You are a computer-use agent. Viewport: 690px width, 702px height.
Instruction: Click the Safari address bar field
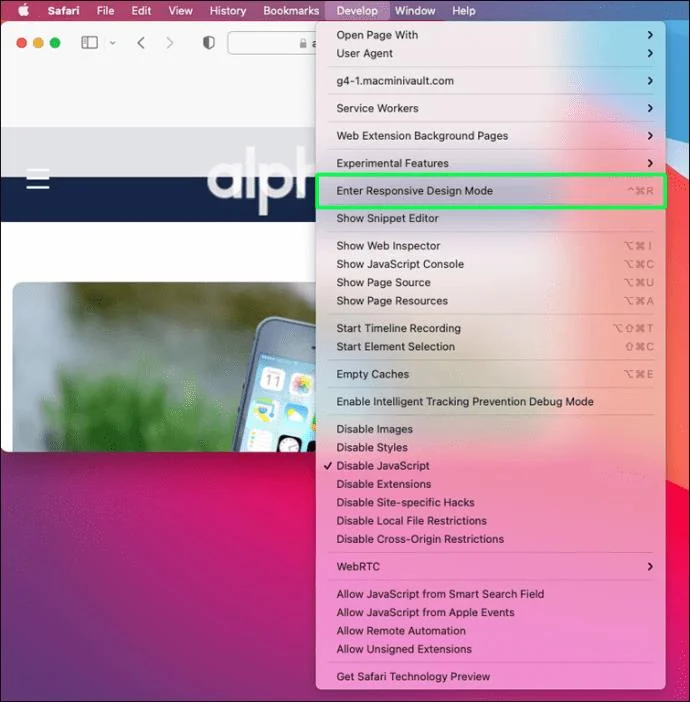(272, 43)
